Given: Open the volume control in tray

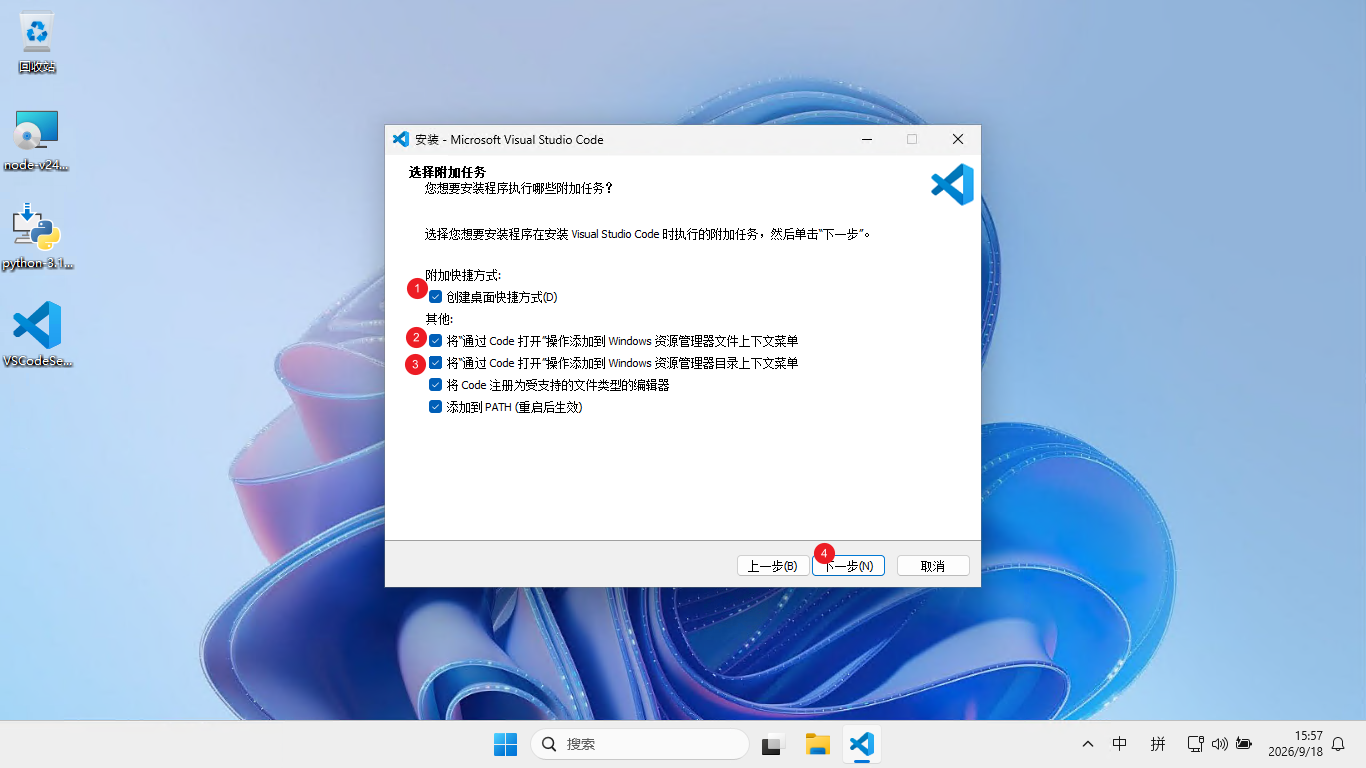Looking at the screenshot, I should 1219,744.
